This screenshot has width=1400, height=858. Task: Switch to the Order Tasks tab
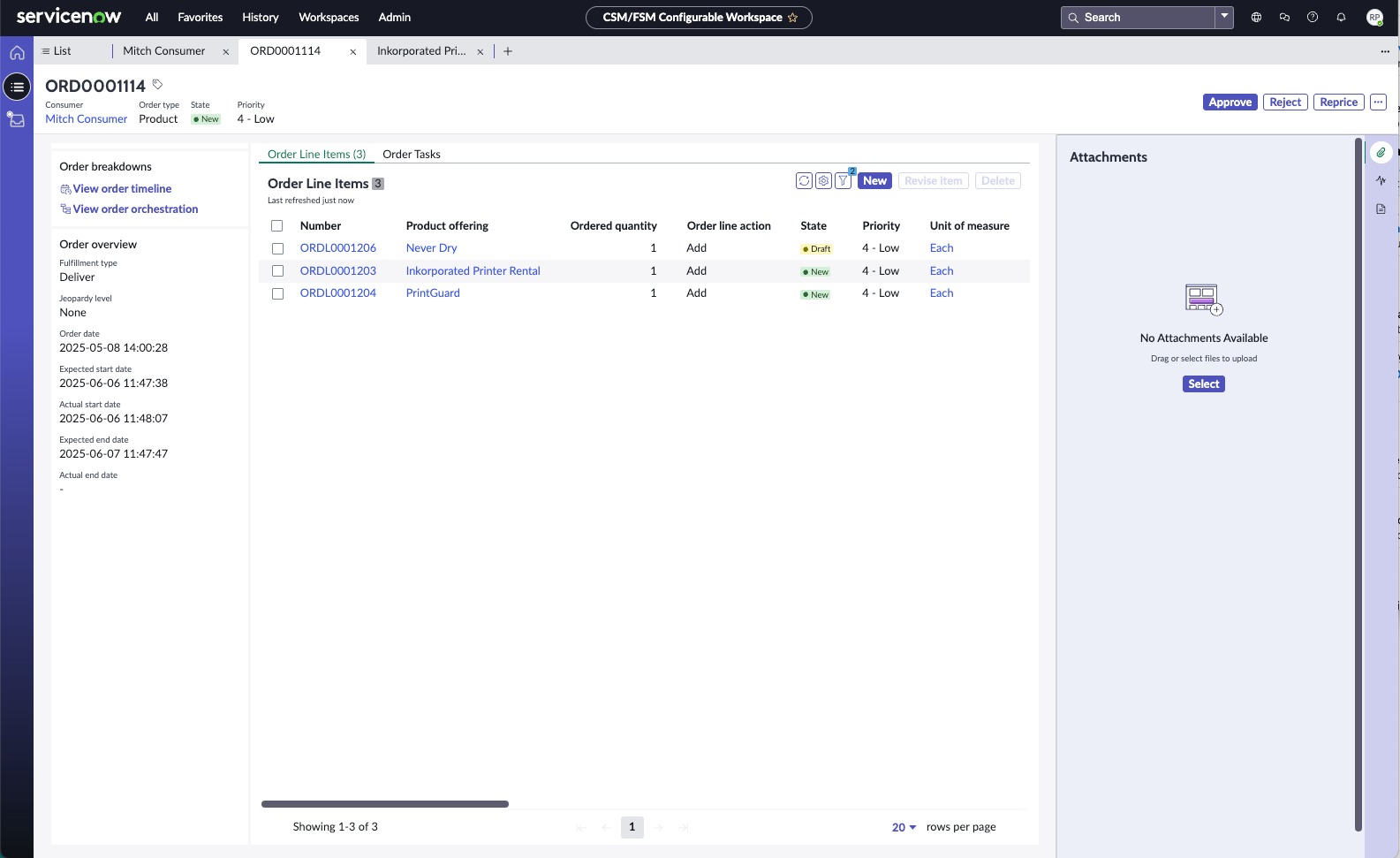[x=412, y=154]
